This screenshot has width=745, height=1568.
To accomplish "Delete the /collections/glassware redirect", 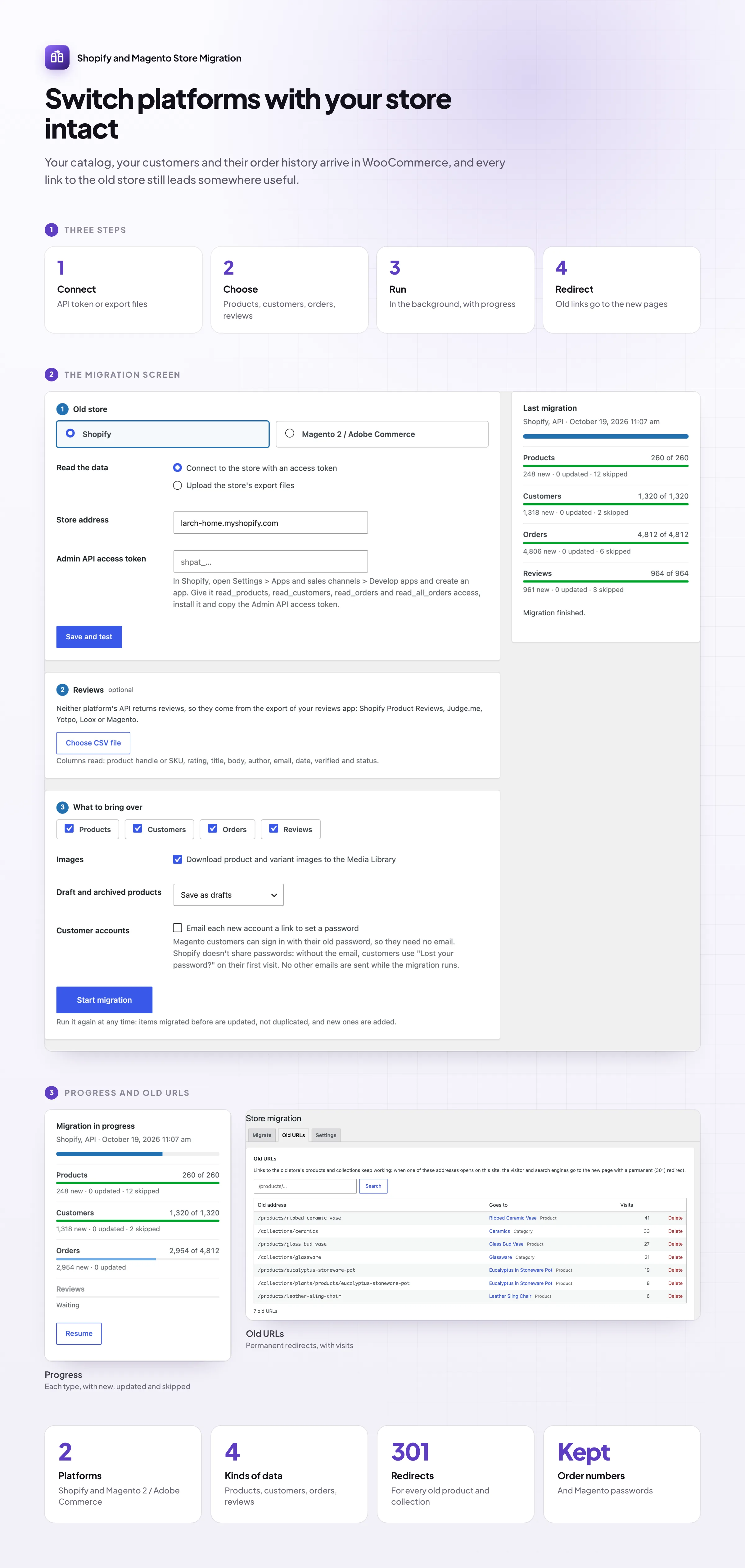I will coord(675,1257).
